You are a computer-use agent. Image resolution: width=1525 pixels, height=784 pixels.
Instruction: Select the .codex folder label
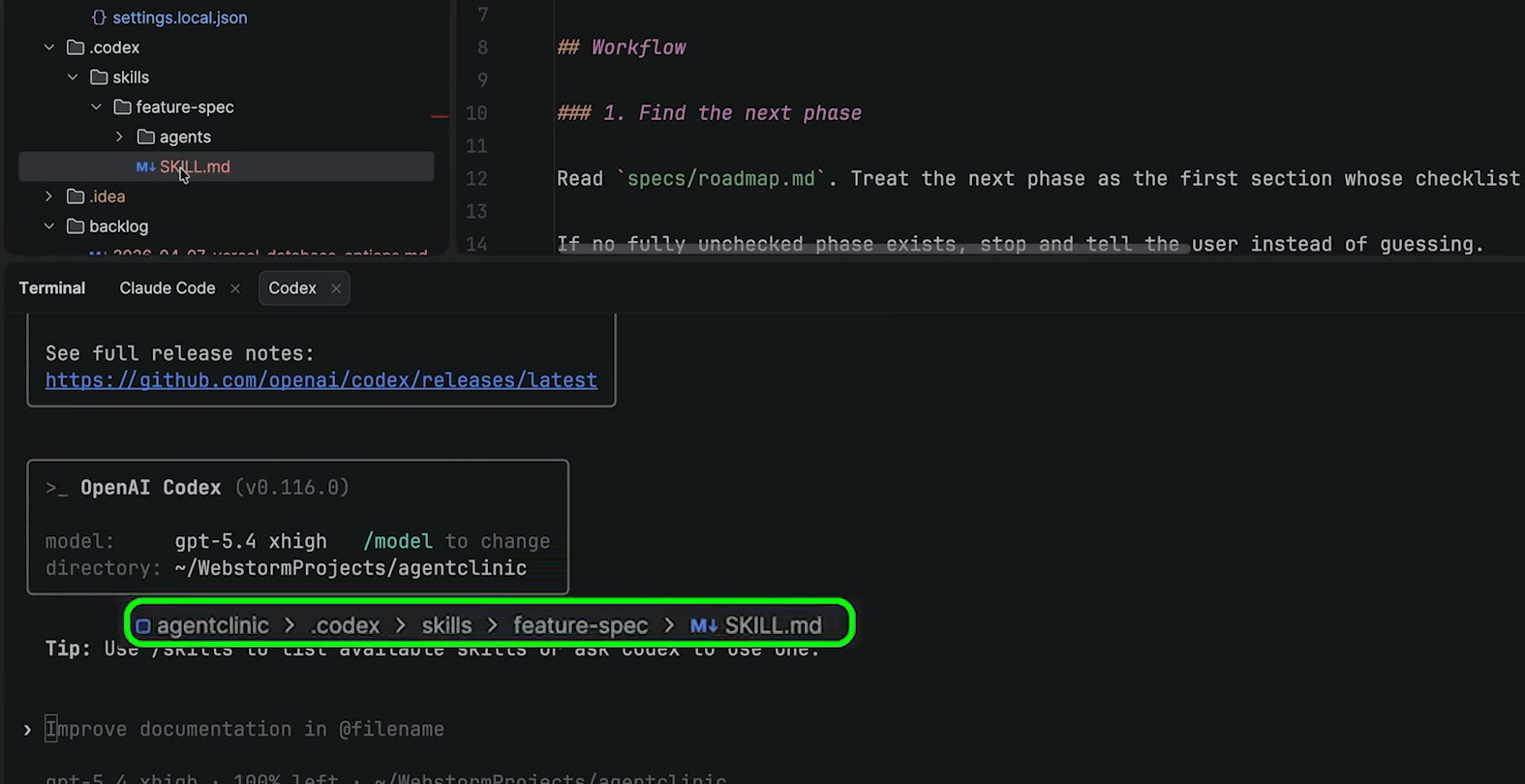click(114, 47)
